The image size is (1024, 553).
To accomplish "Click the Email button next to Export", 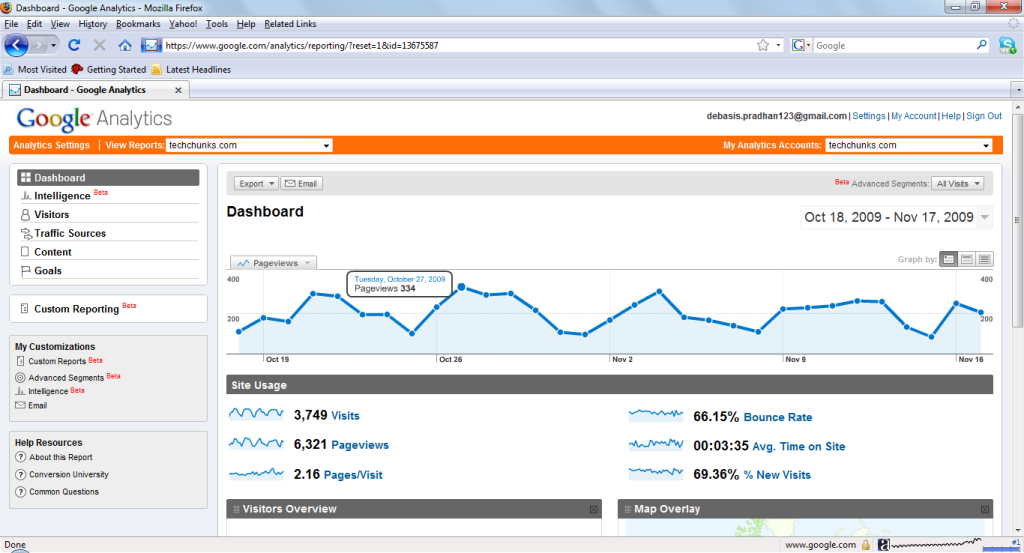I will 301,183.
